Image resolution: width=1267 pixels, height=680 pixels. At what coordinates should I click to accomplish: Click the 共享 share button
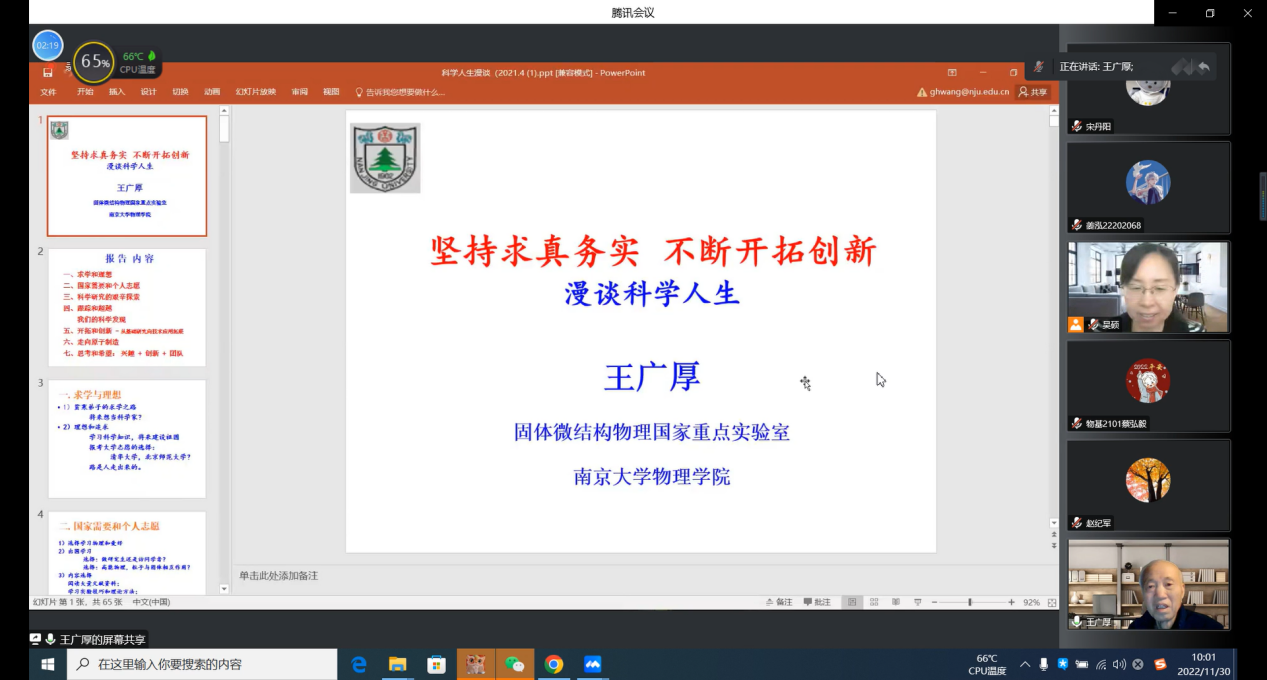[1033, 92]
